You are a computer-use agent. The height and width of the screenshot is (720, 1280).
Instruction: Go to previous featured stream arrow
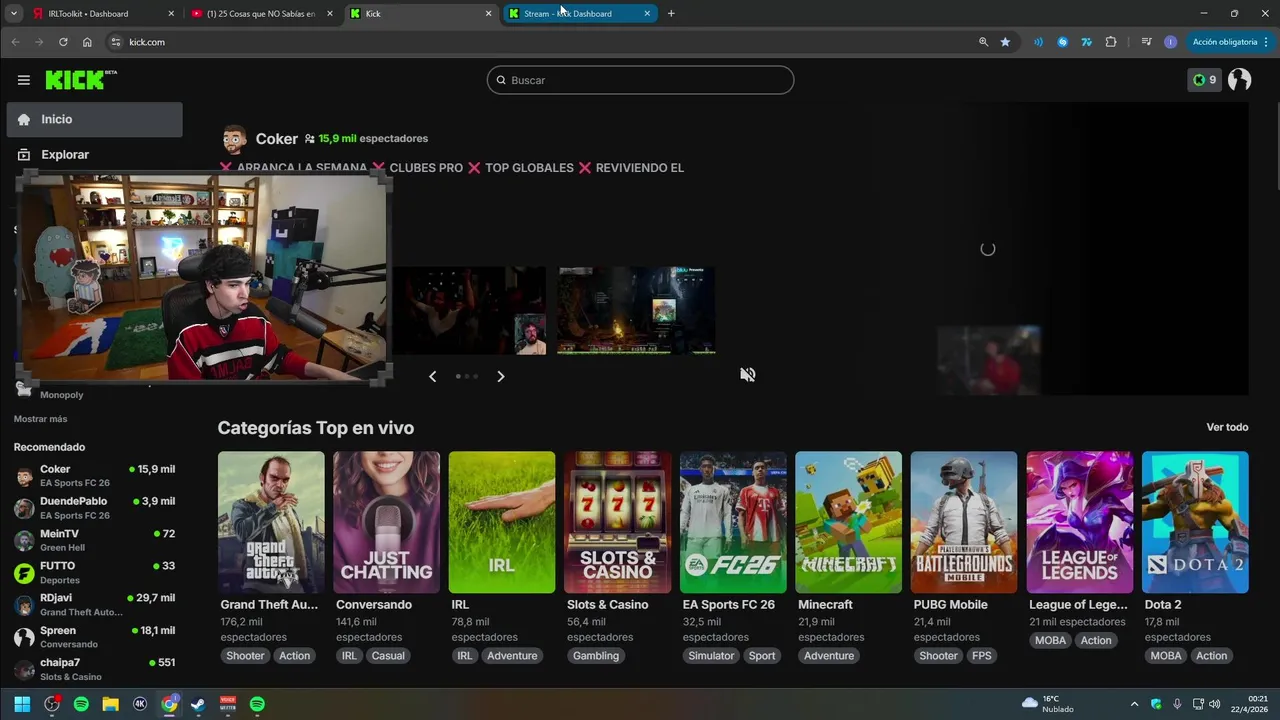point(432,376)
